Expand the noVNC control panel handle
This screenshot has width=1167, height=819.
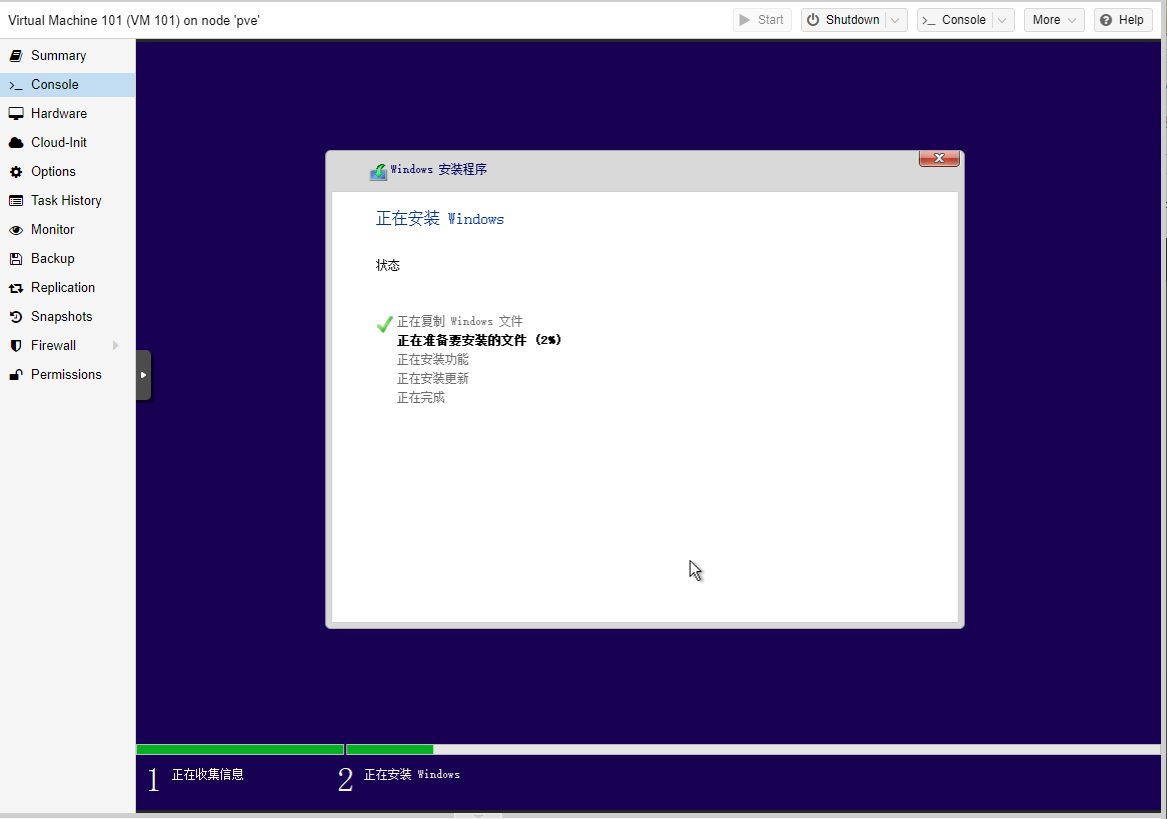pyautogui.click(x=144, y=375)
